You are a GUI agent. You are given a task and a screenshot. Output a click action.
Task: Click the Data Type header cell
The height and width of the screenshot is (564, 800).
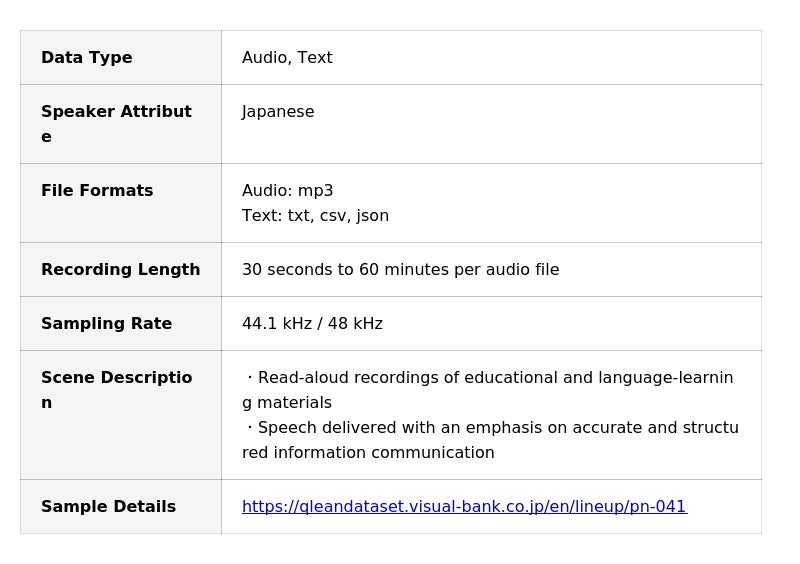(x=87, y=58)
